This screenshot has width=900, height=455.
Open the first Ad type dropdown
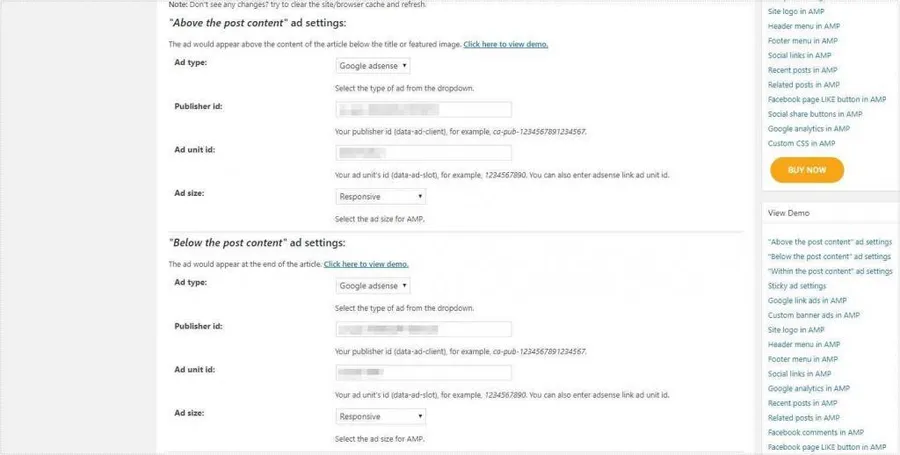click(373, 66)
